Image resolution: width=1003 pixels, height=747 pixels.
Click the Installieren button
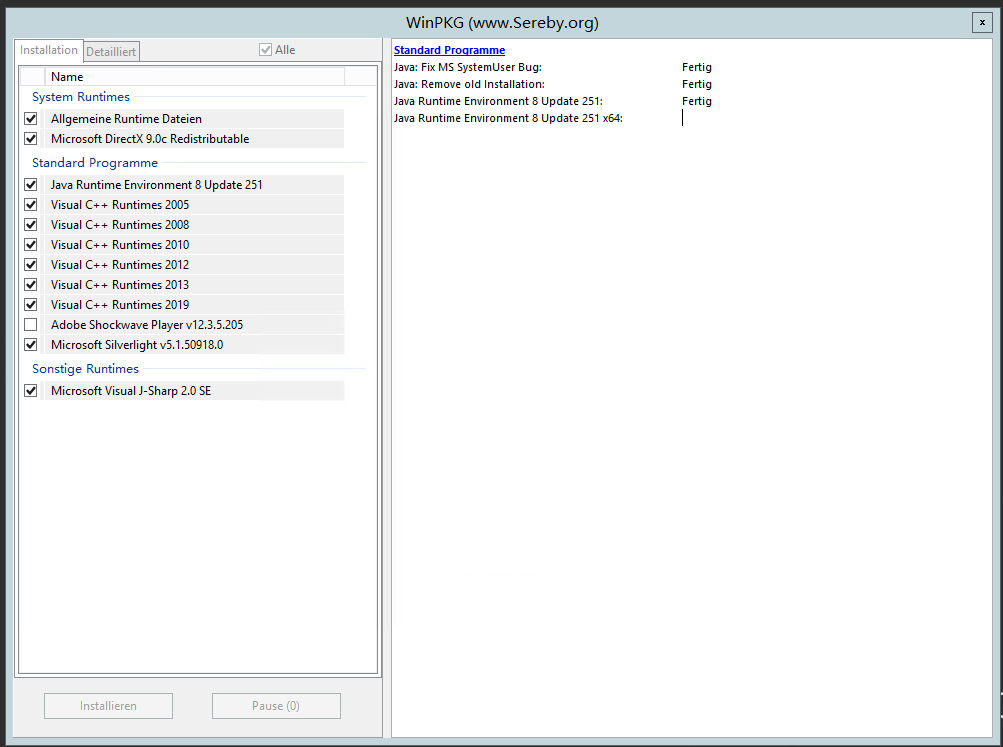(108, 705)
